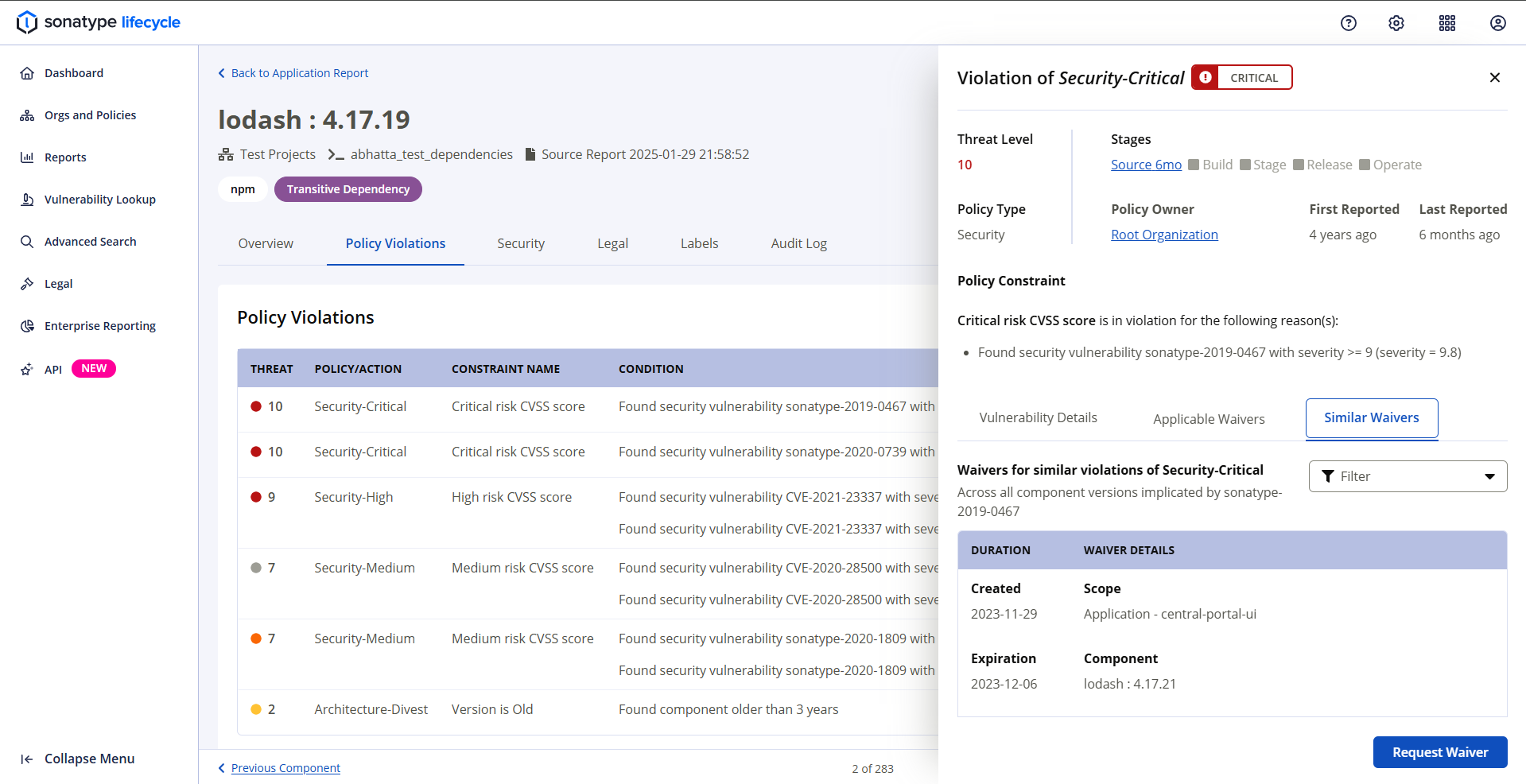Click the Previous Component chevron icon
This screenshot has width=1526, height=784.
pos(222,768)
